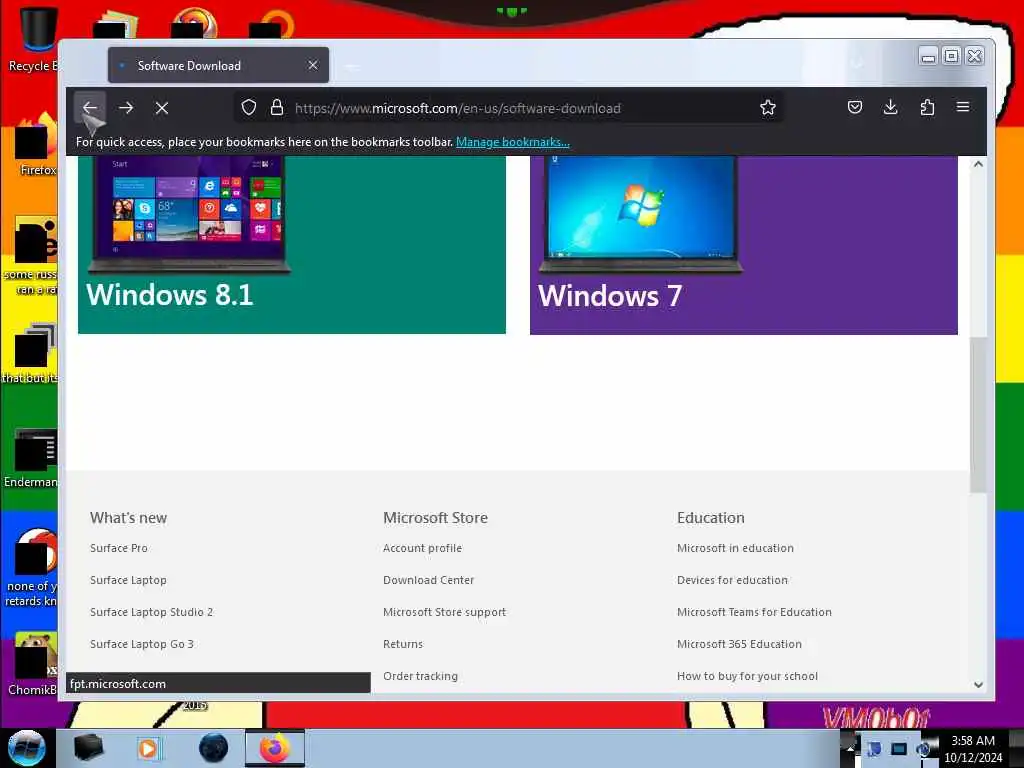Click the "Microsoft Store" footer heading
This screenshot has width=1024, height=768.
click(x=436, y=518)
